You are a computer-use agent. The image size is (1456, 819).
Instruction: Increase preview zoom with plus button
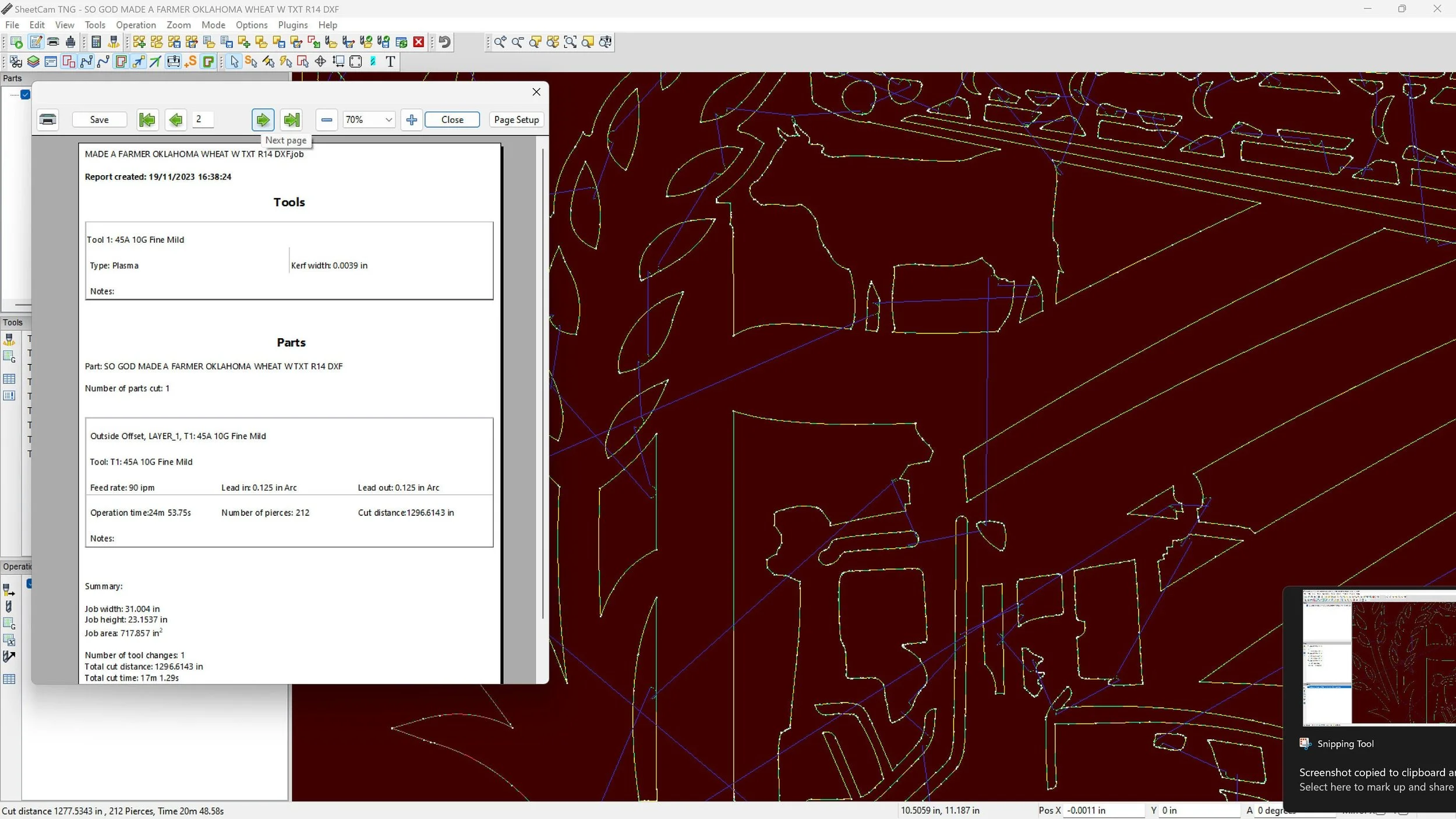click(412, 120)
